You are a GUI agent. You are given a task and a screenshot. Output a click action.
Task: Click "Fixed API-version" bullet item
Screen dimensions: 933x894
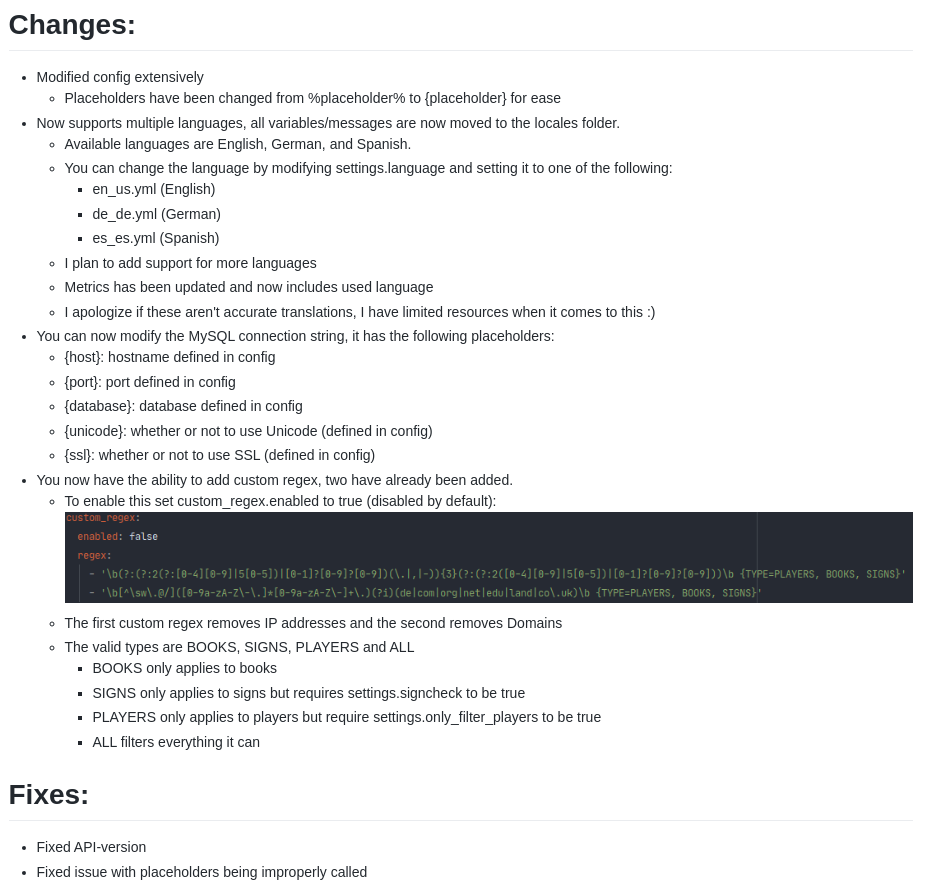(x=91, y=847)
